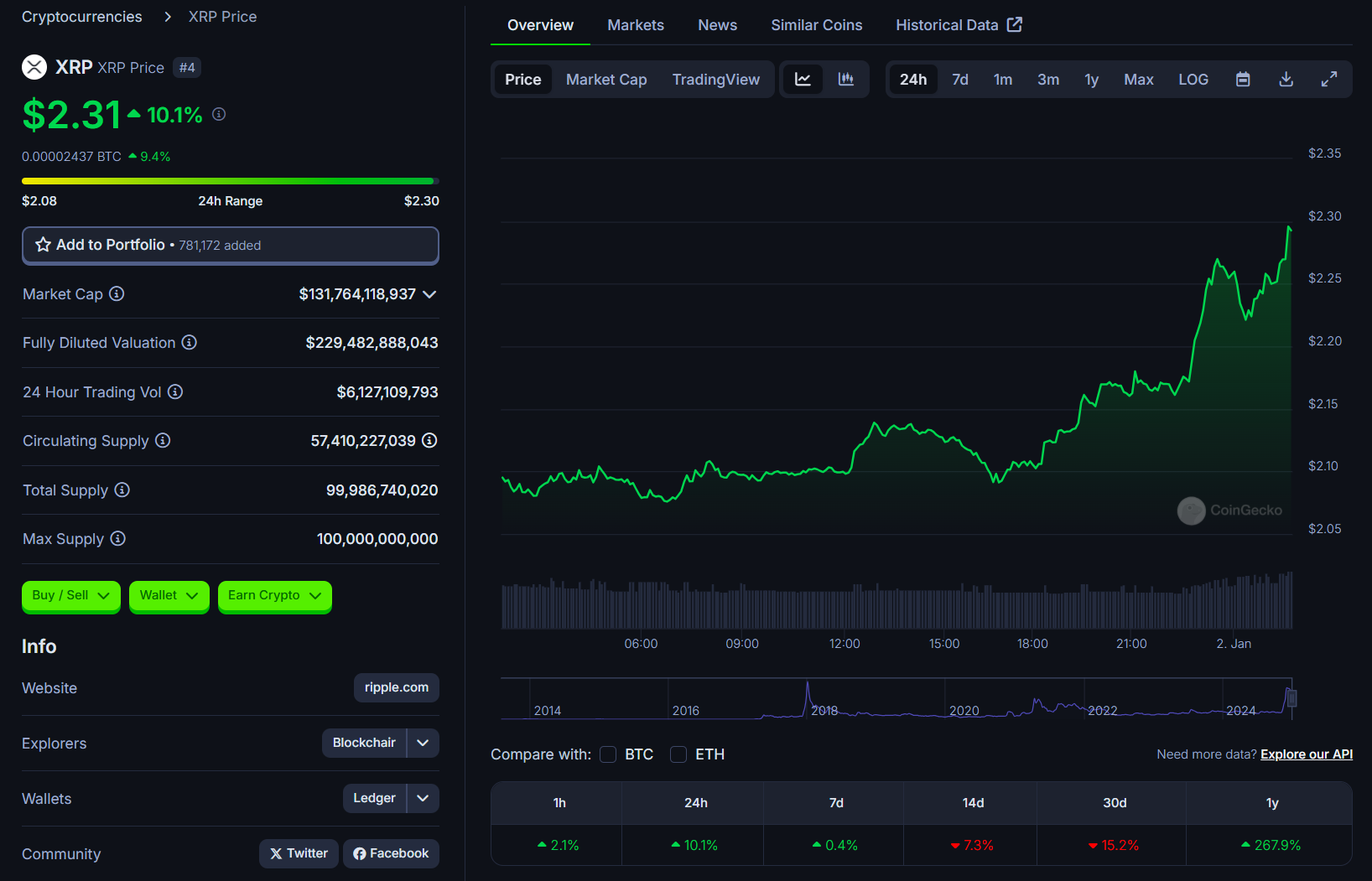Expand chart to fullscreen icon
Viewport: 1372px width, 881px height.
click(x=1329, y=79)
